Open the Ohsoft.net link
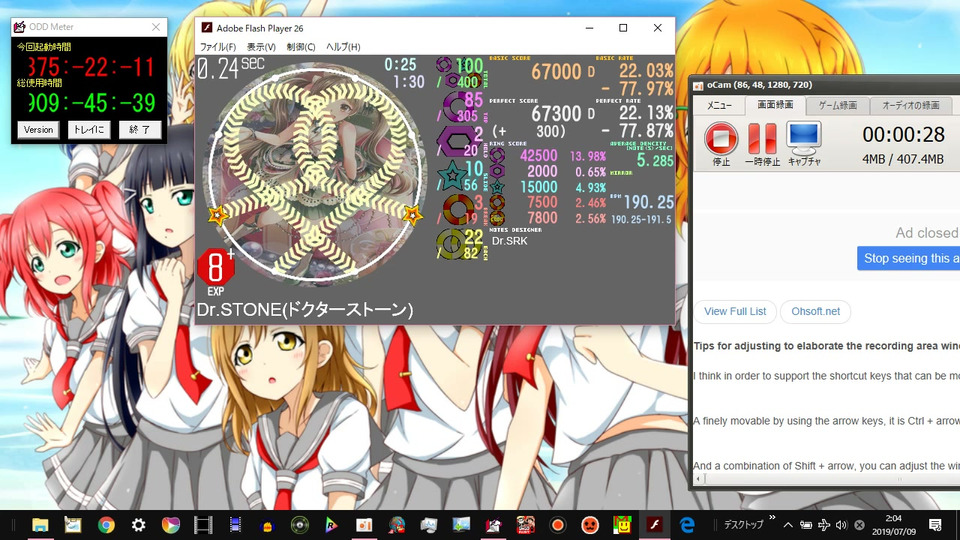 pyautogui.click(x=816, y=312)
